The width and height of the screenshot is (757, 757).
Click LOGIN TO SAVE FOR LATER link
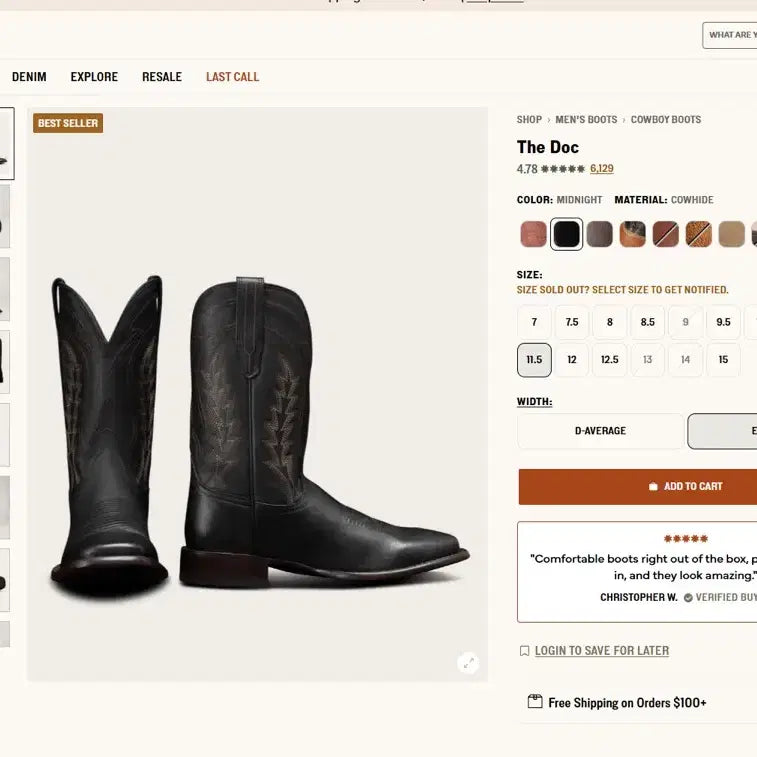602,651
